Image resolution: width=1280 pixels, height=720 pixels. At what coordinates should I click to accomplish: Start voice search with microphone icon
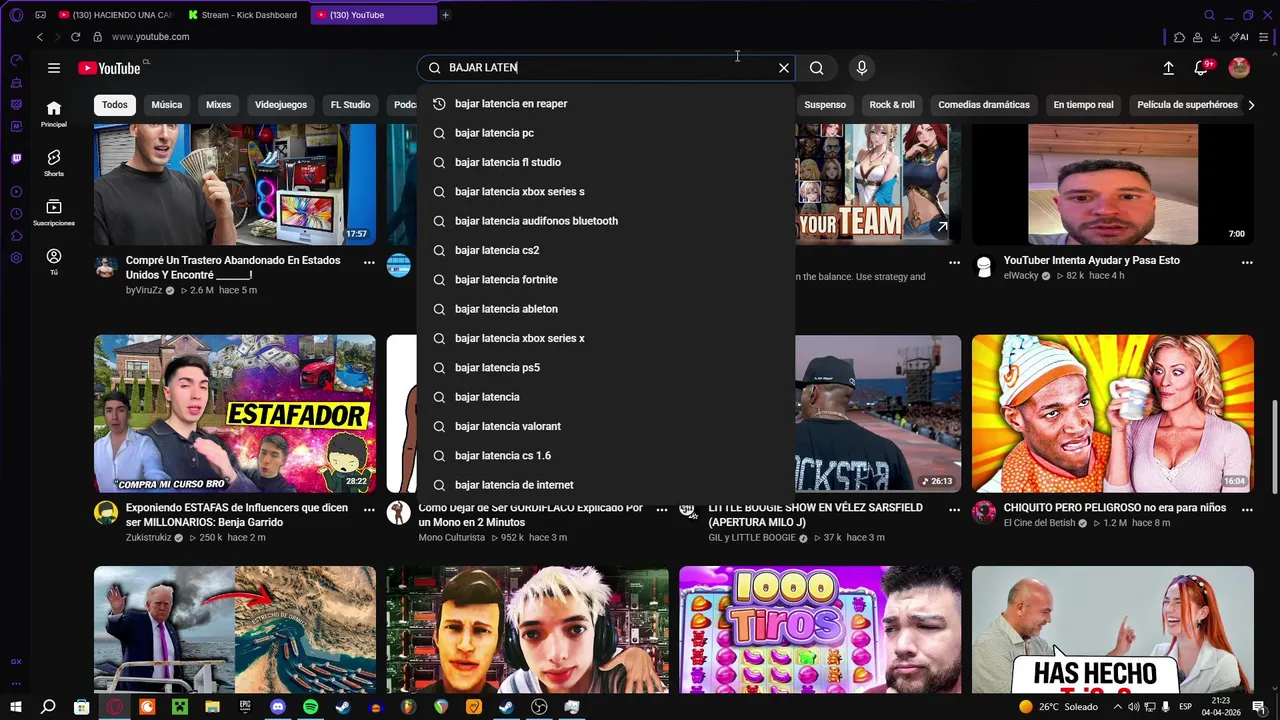point(862,68)
